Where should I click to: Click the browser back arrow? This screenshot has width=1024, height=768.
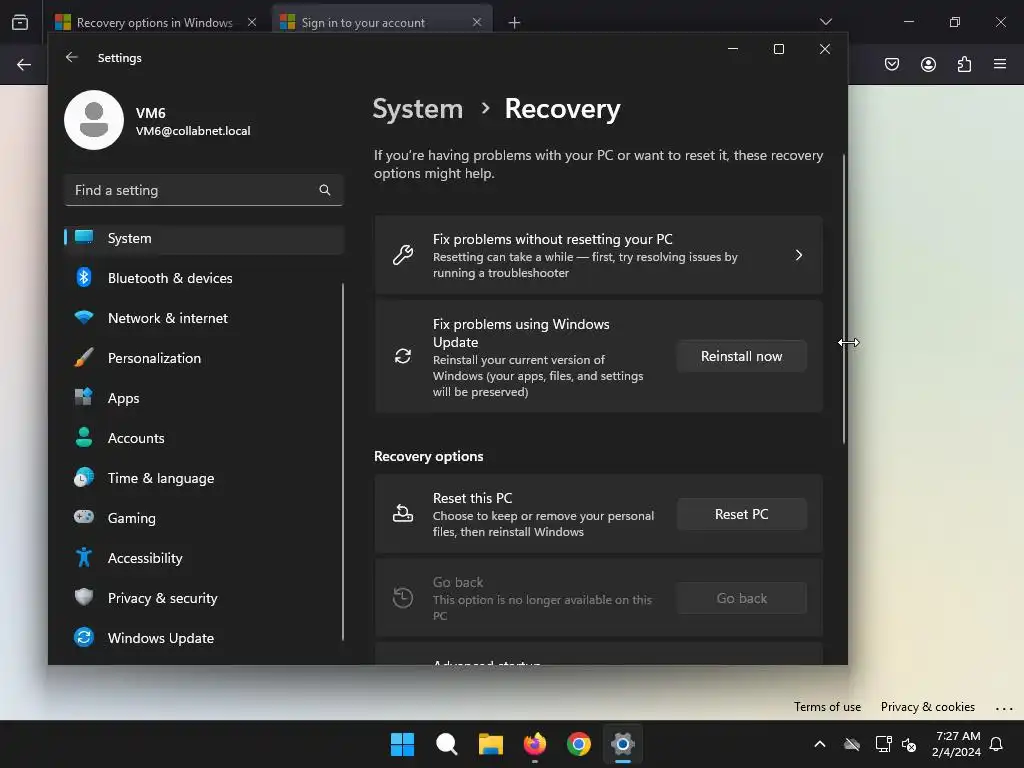coord(24,64)
